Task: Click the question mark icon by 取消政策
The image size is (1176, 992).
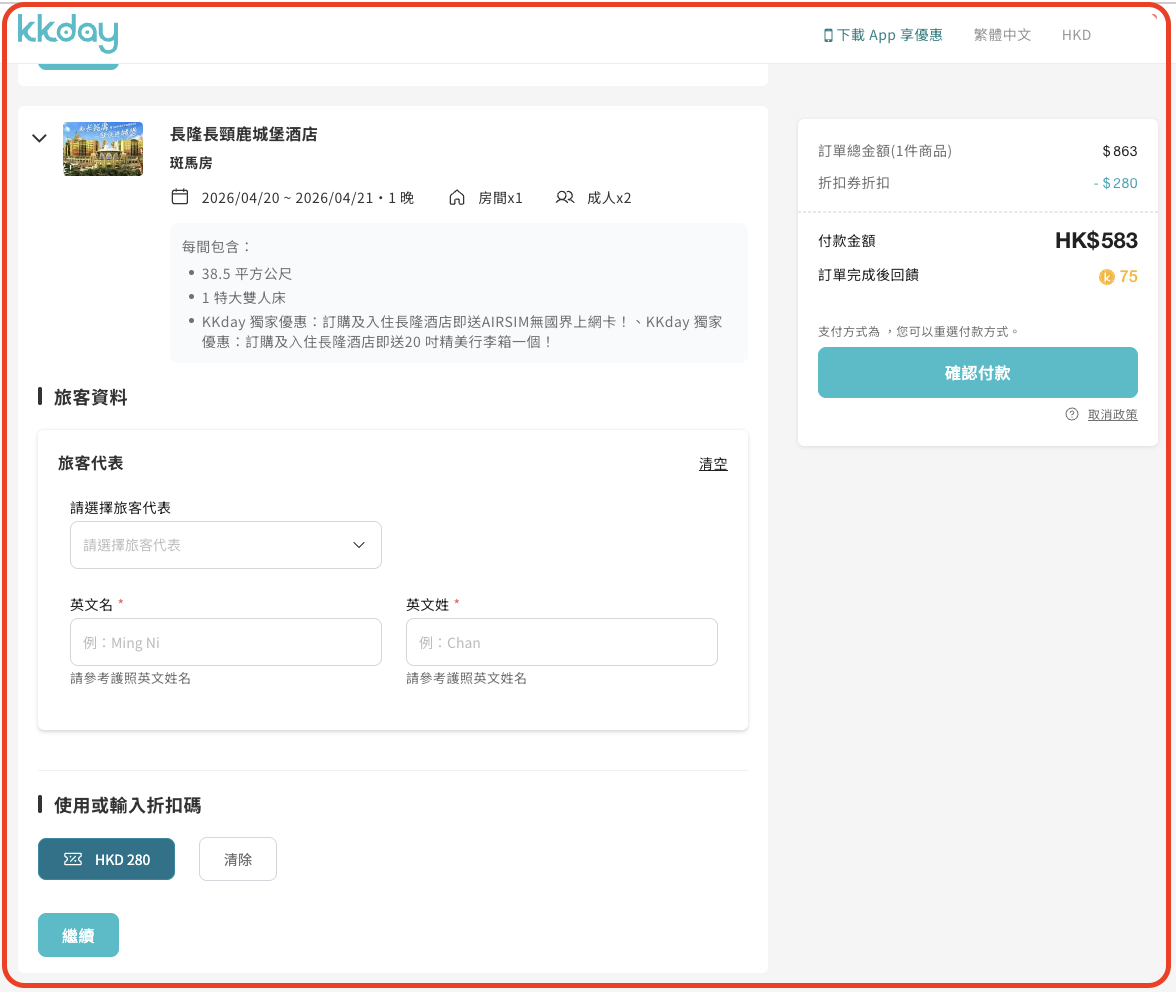Action: pos(1072,414)
